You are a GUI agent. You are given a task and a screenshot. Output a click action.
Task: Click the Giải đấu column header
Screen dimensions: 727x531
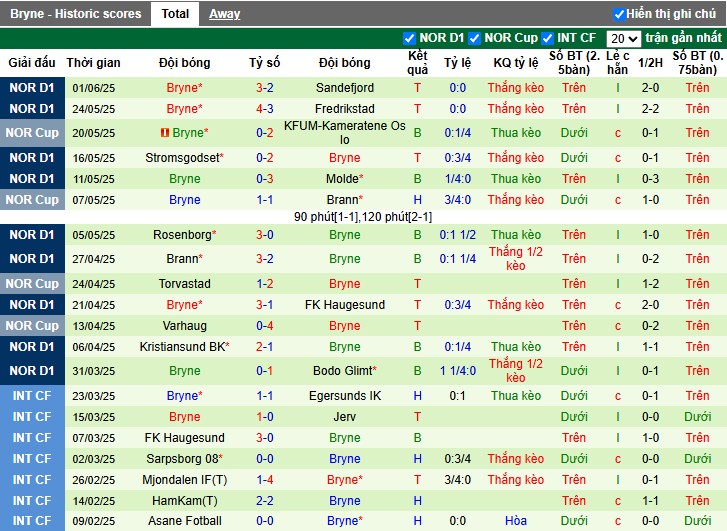(32, 63)
